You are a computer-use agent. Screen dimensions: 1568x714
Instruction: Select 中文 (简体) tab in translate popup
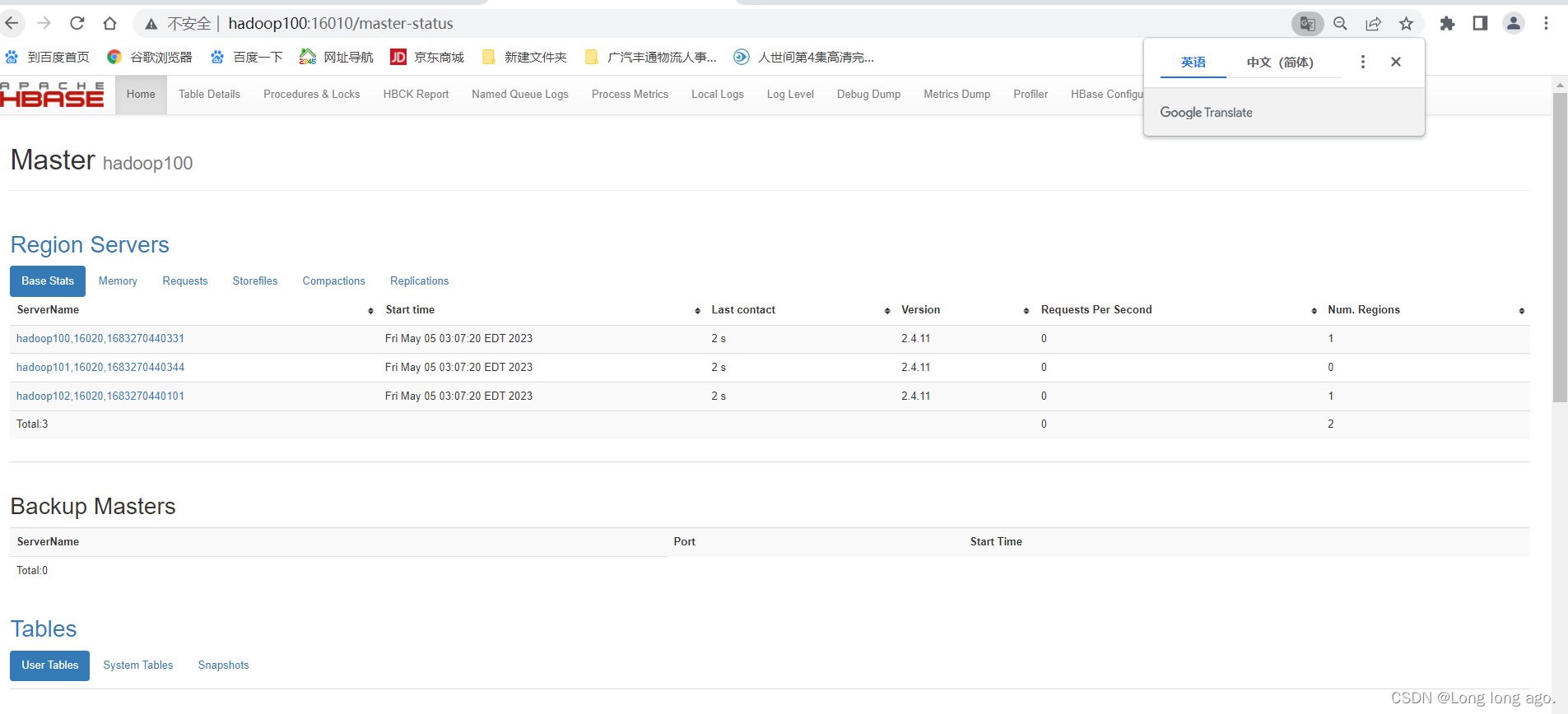pyautogui.click(x=1280, y=63)
